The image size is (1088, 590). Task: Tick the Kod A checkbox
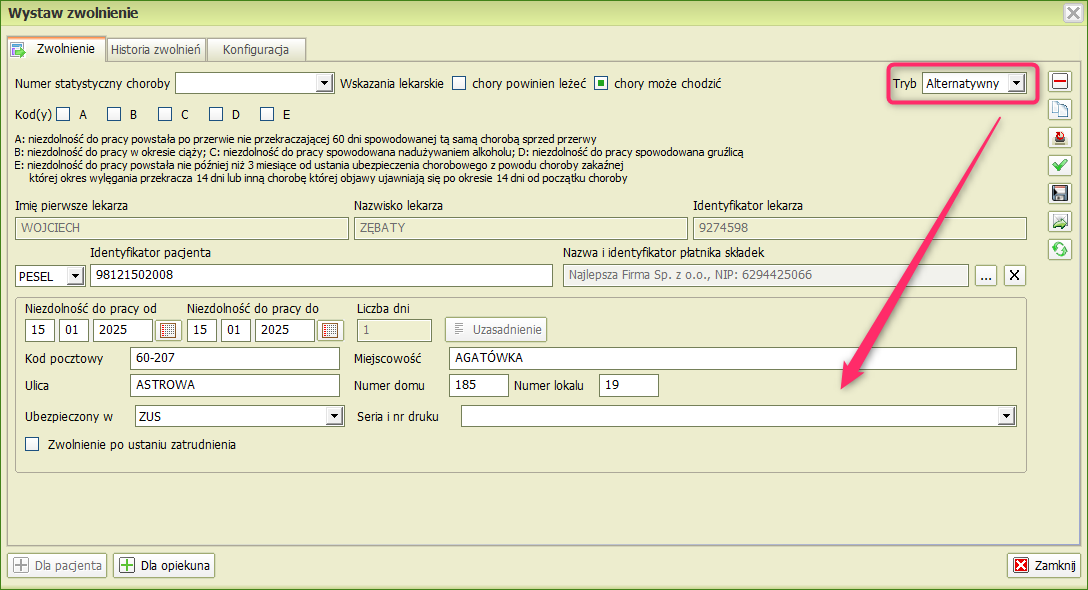pyautogui.click(x=63, y=114)
